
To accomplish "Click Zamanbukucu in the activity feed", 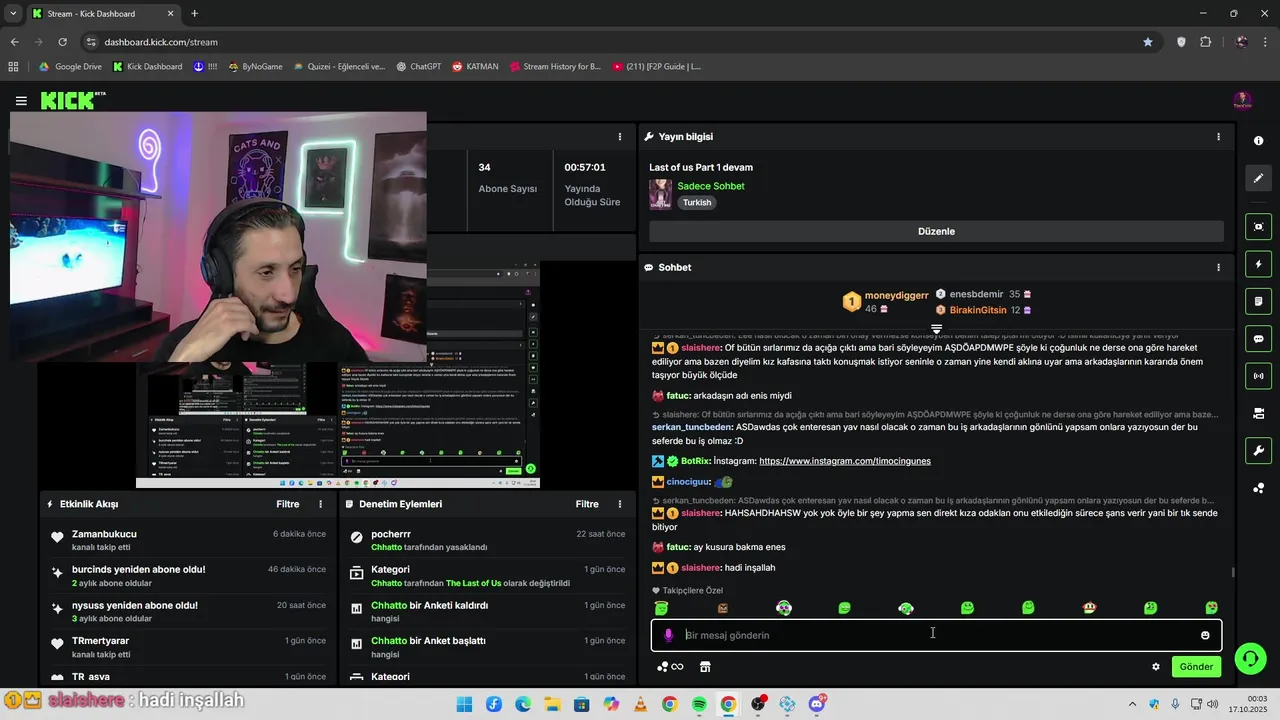I will 104,535.
